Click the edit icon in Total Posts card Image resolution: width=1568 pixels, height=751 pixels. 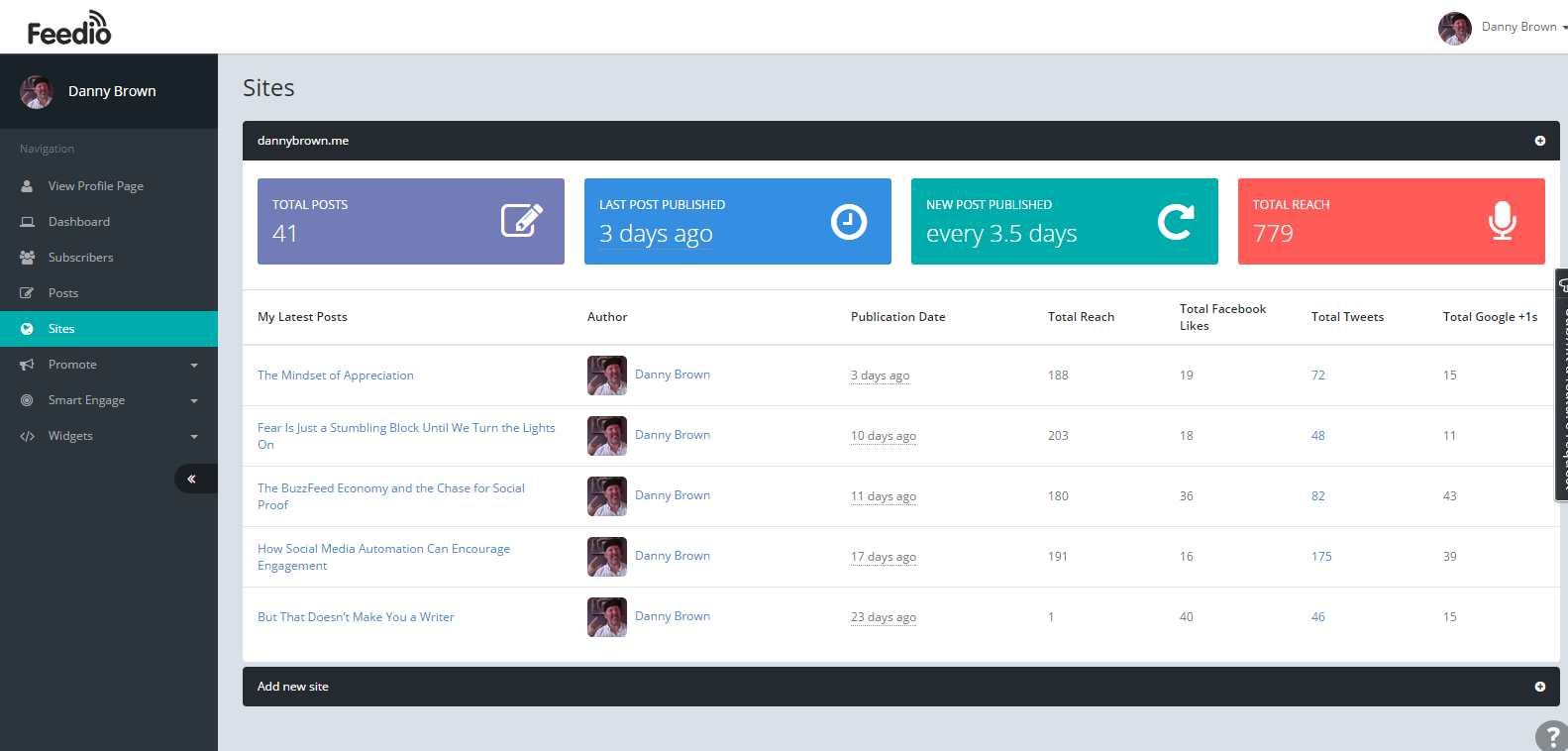tap(521, 220)
